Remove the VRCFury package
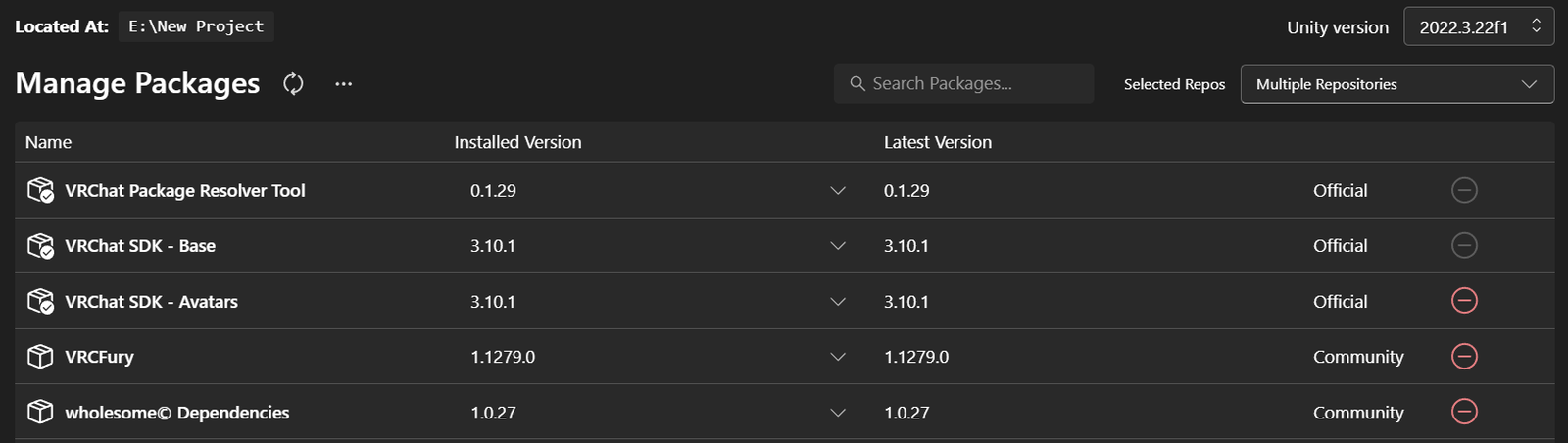This screenshot has height=443, width=1568. point(1464,357)
